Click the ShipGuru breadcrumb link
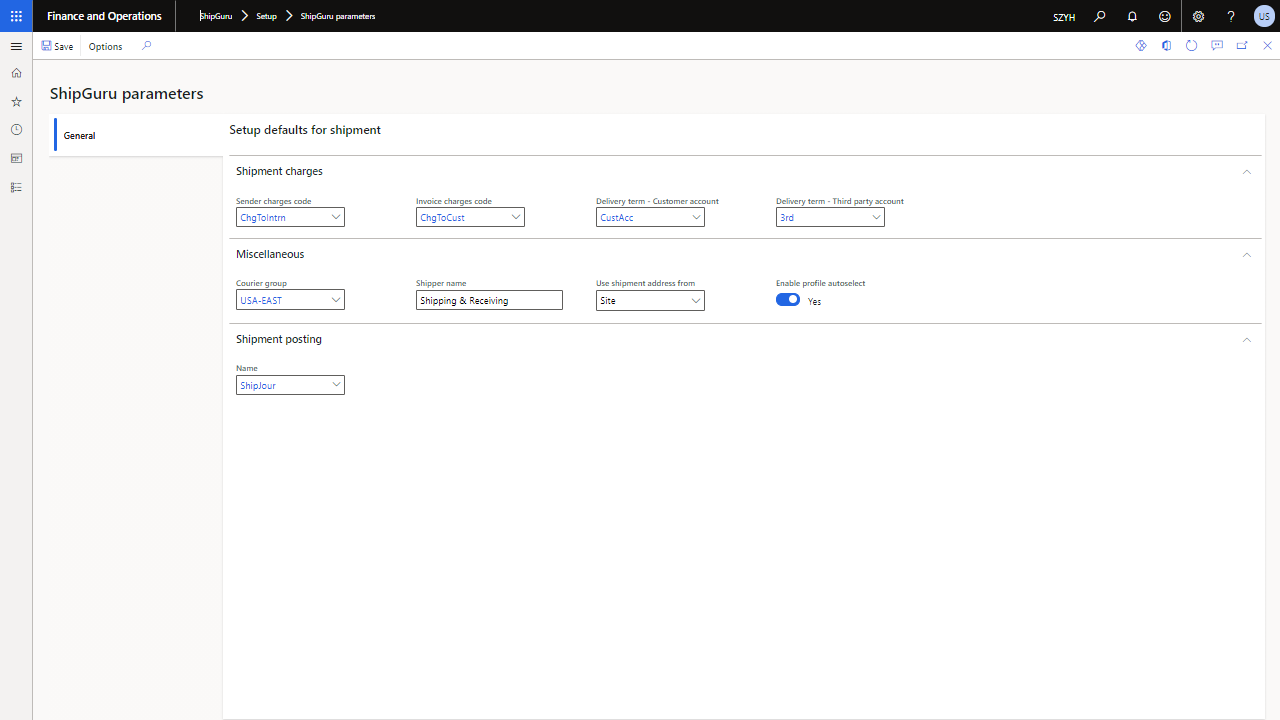1280x720 pixels. 216,16
